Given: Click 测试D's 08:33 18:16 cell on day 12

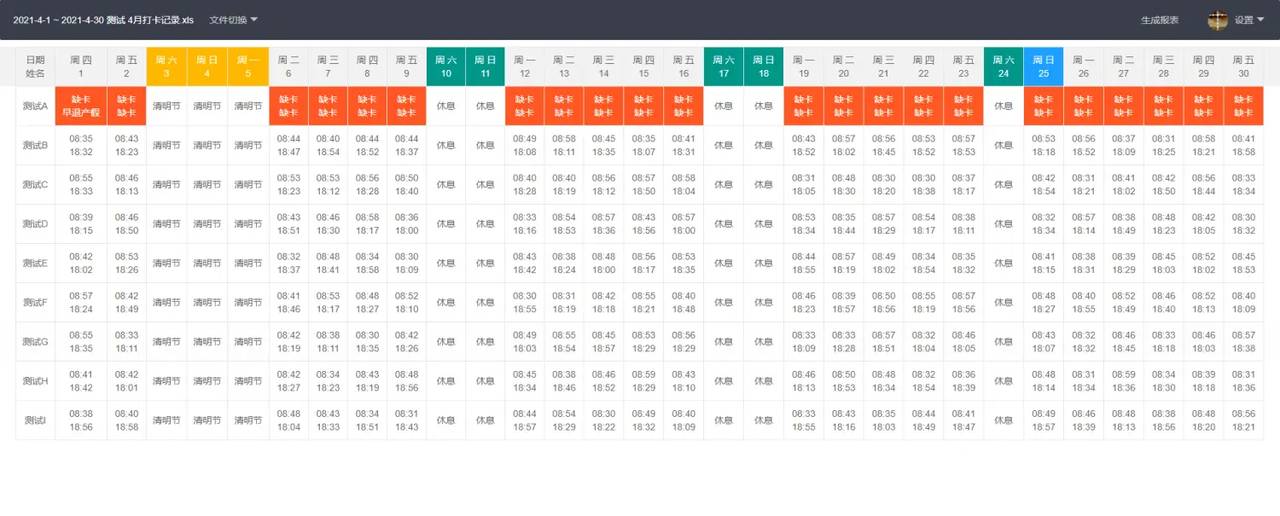Looking at the screenshot, I should coord(524,223).
